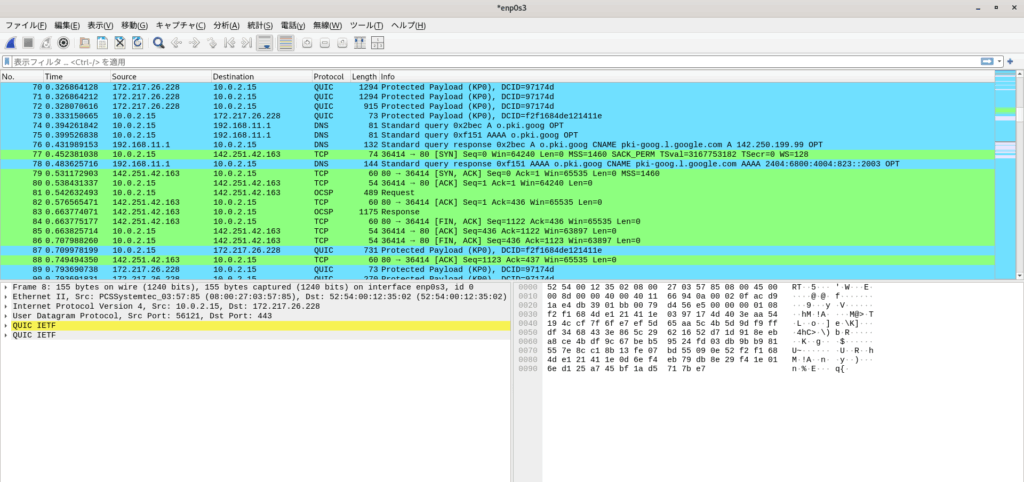Save the capture file

click(102, 42)
